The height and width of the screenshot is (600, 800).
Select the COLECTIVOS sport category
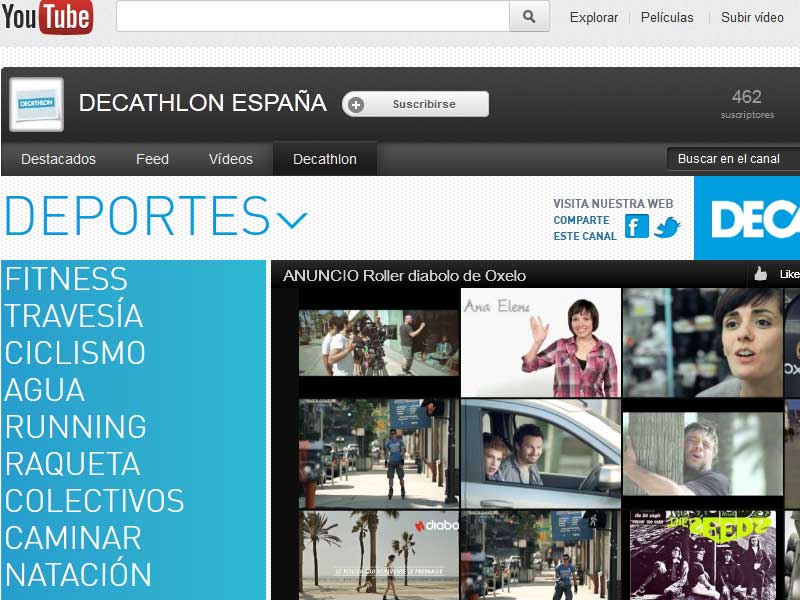tap(94, 501)
